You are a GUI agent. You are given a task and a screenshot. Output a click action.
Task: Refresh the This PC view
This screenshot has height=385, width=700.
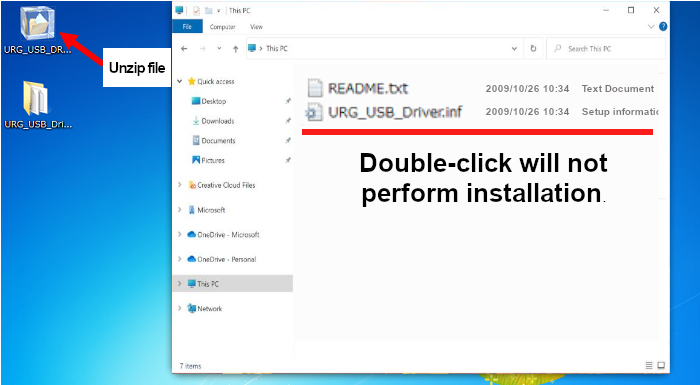tap(533, 49)
